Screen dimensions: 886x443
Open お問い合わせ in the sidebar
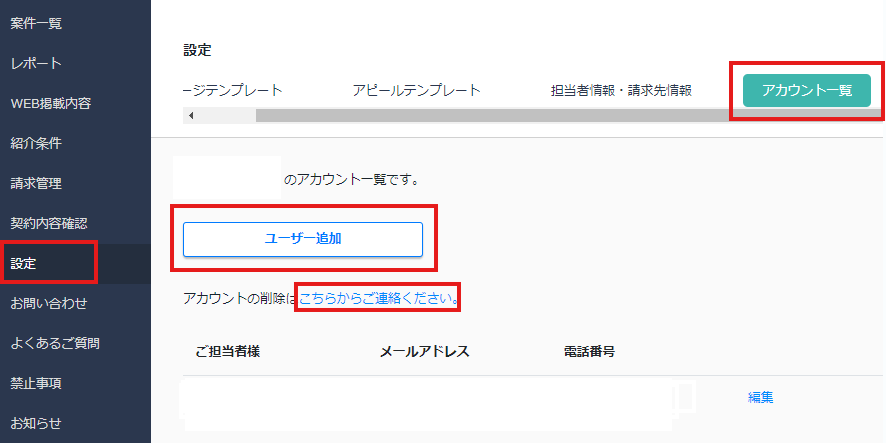coord(49,303)
